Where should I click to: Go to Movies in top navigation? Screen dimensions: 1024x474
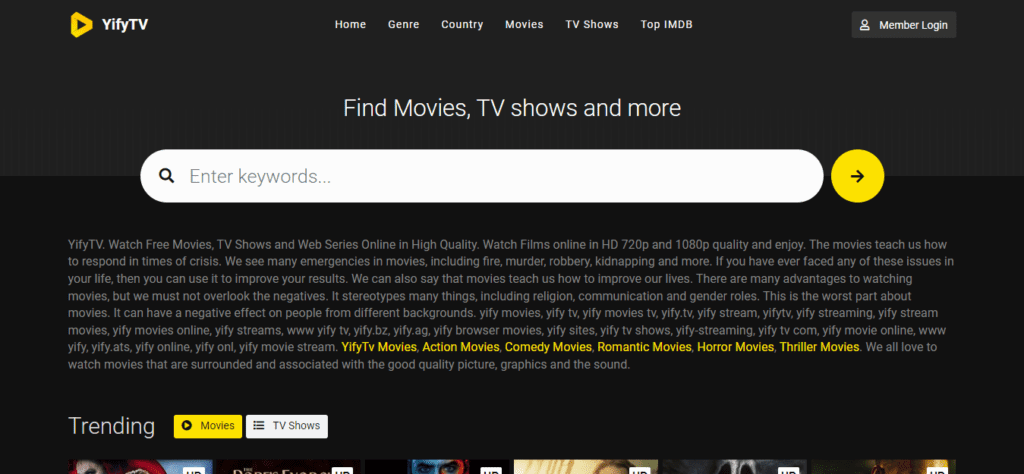point(524,25)
